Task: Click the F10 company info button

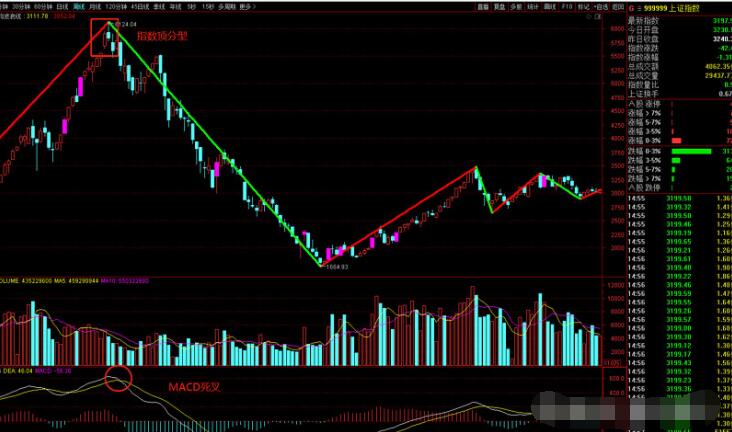Action: (x=567, y=5)
